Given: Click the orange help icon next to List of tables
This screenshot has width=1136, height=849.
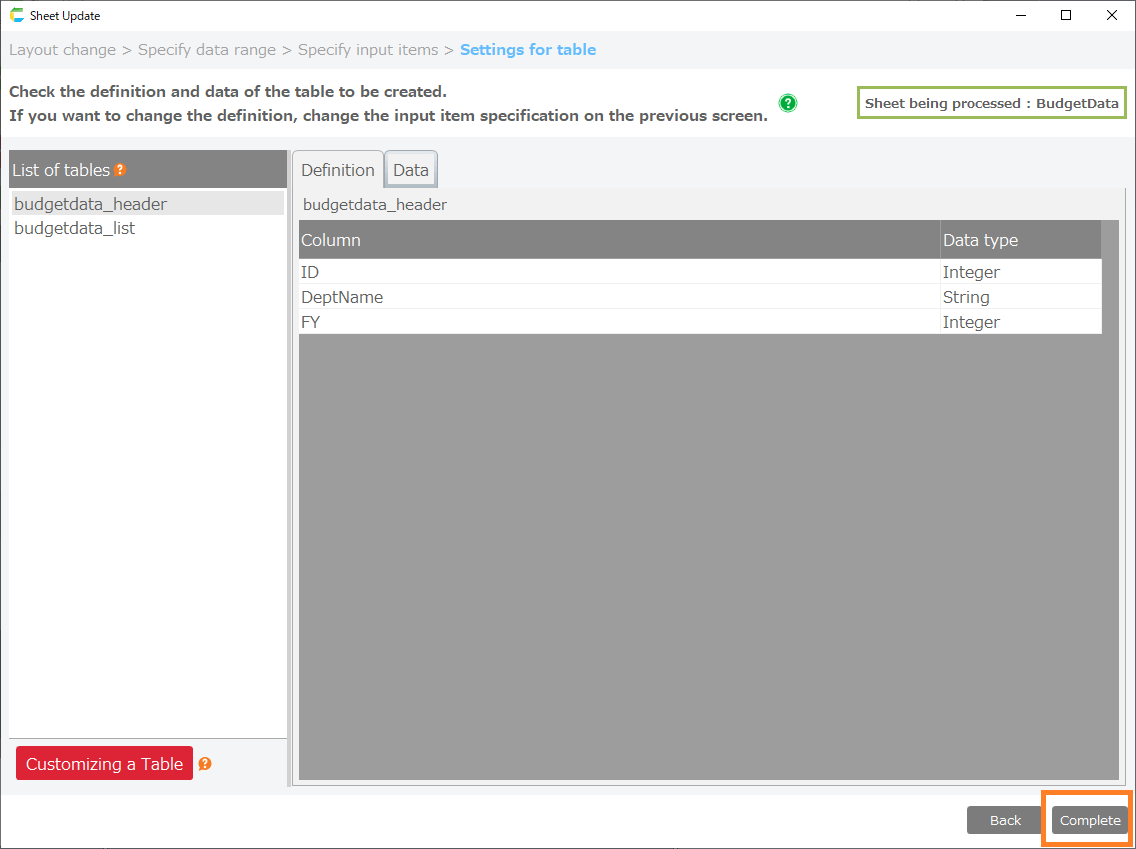Looking at the screenshot, I should (x=121, y=170).
